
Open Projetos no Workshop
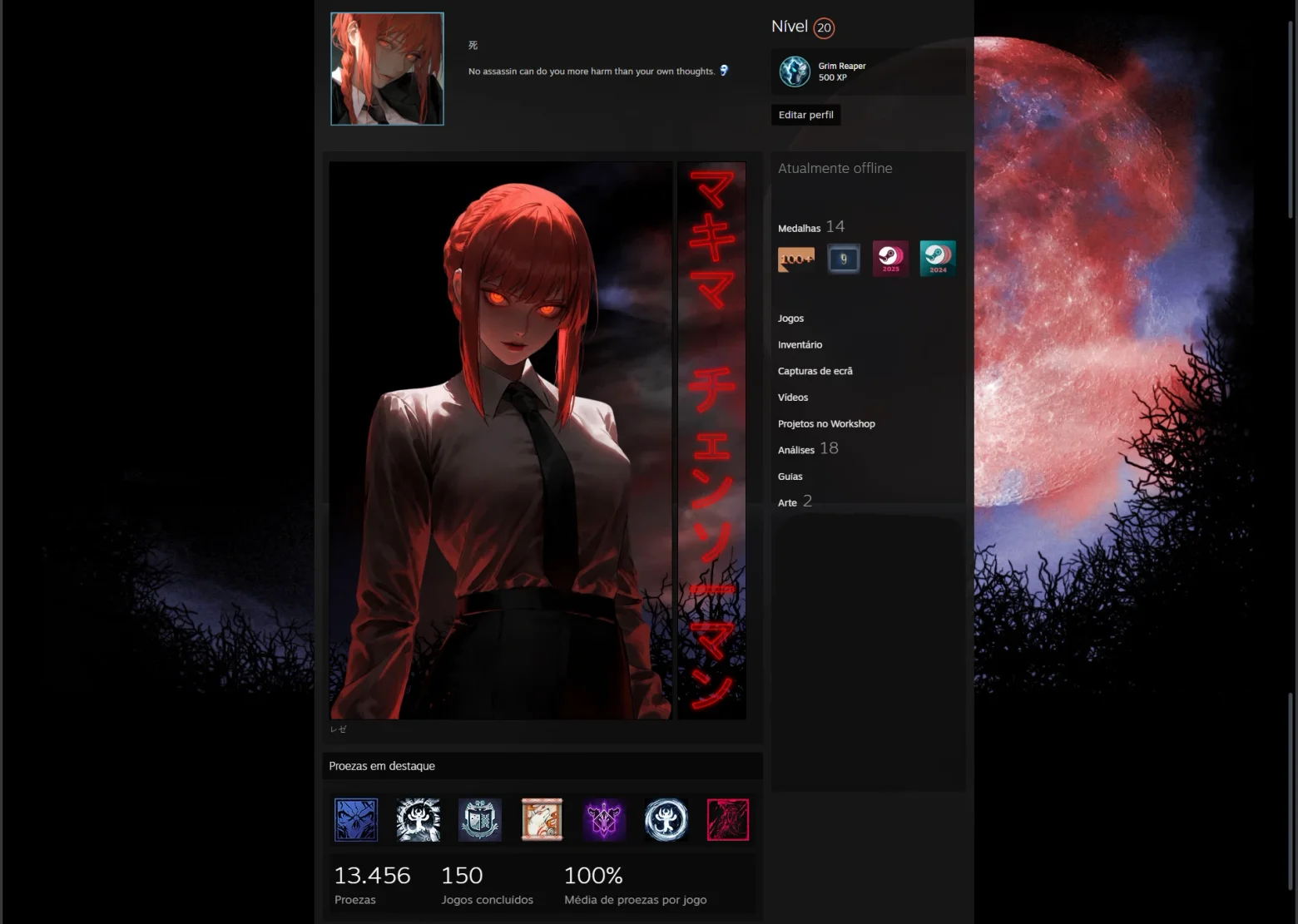tap(826, 424)
